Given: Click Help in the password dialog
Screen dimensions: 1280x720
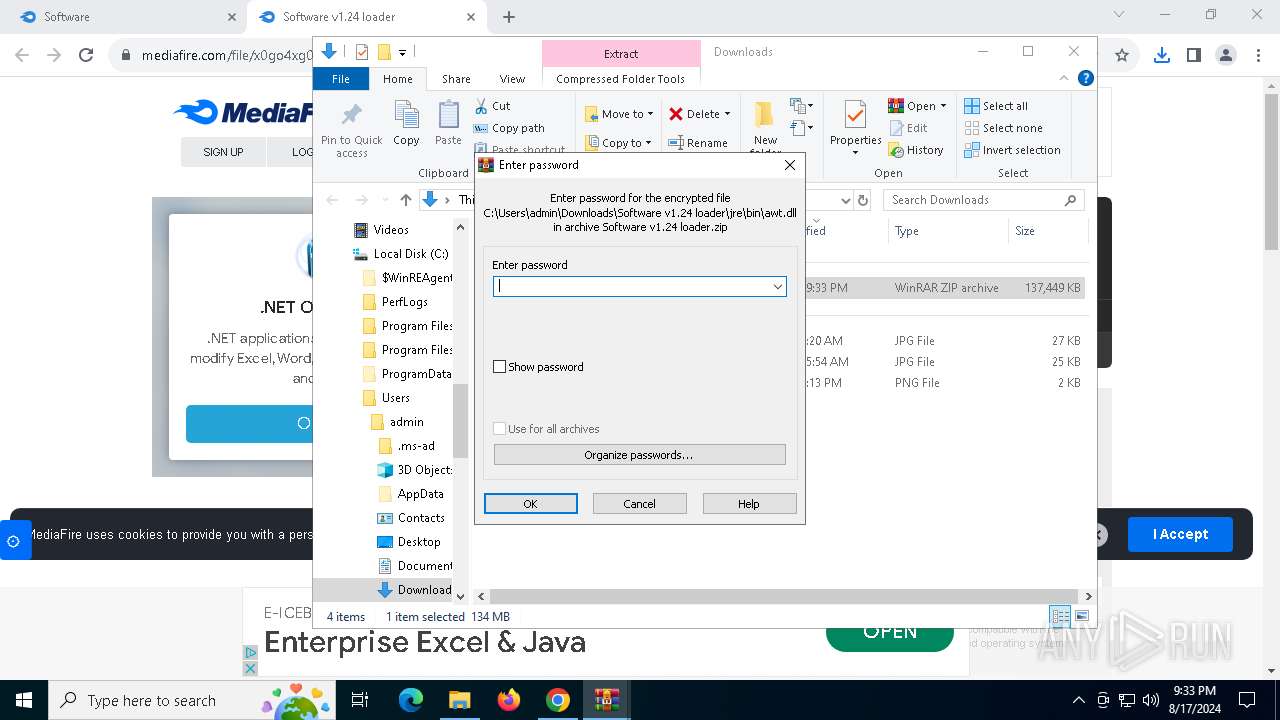Looking at the screenshot, I should (749, 504).
